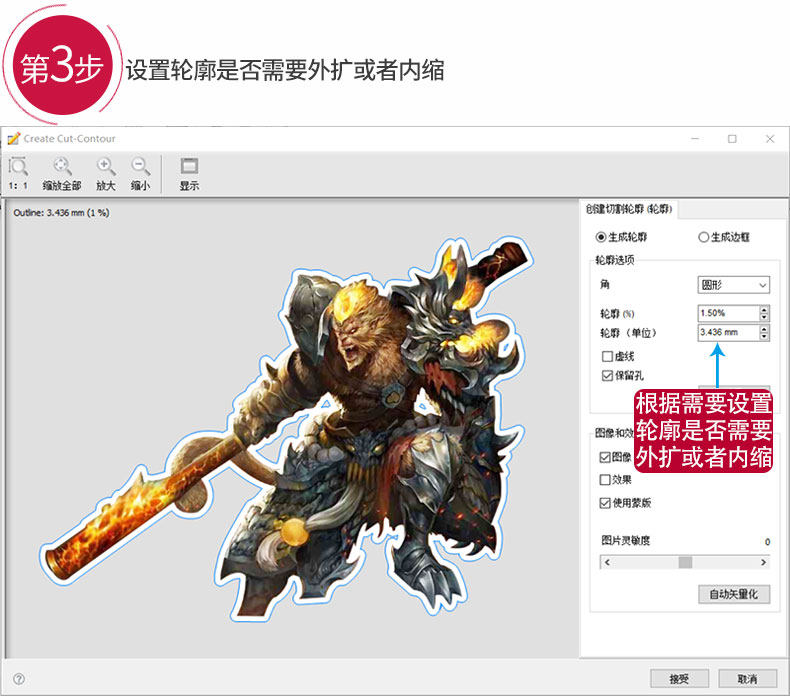Decrease 轮廓（单位）with down arrow
The image size is (790, 697).
[x=764, y=336]
